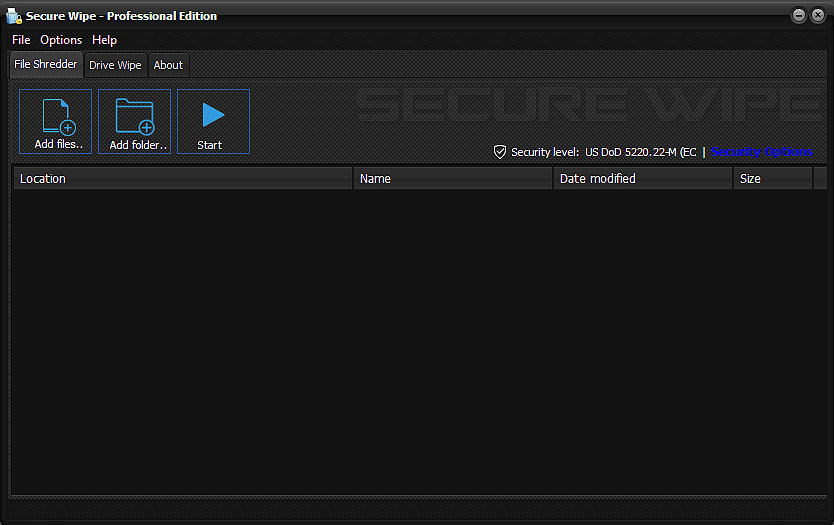The image size is (834, 525).
Task: Click the security level shield icon
Action: (x=499, y=152)
